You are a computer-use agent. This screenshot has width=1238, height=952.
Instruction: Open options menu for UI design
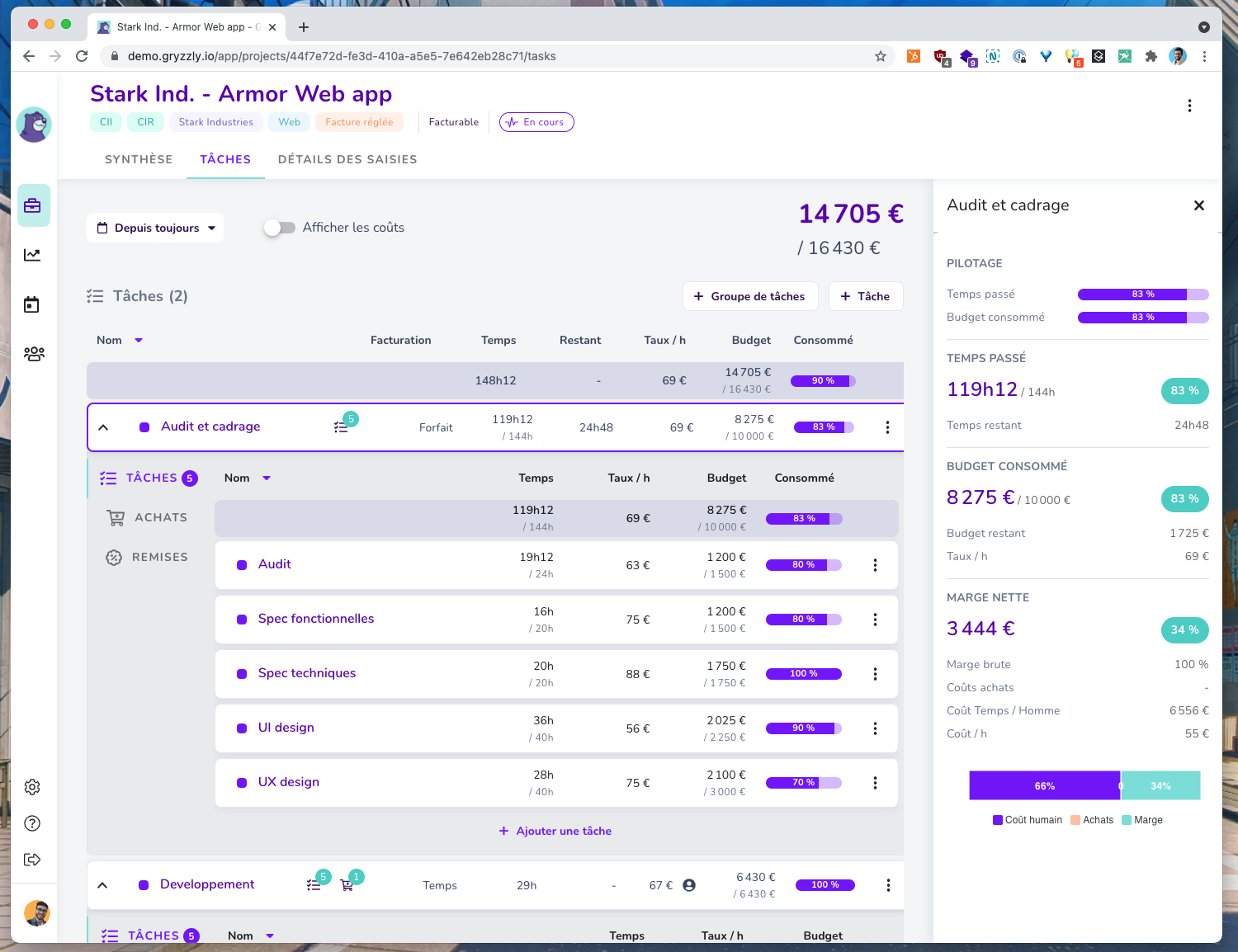coord(875,728)
